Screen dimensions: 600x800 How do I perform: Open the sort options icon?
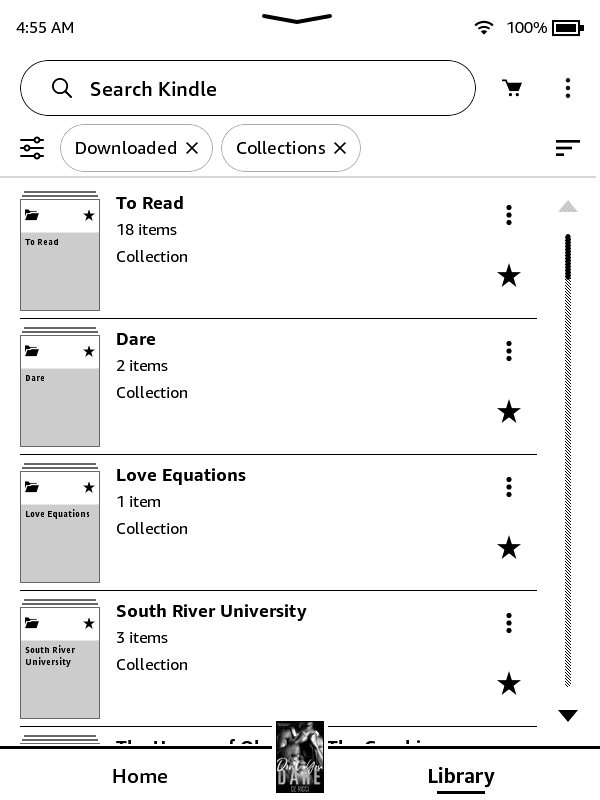[567, 148]
